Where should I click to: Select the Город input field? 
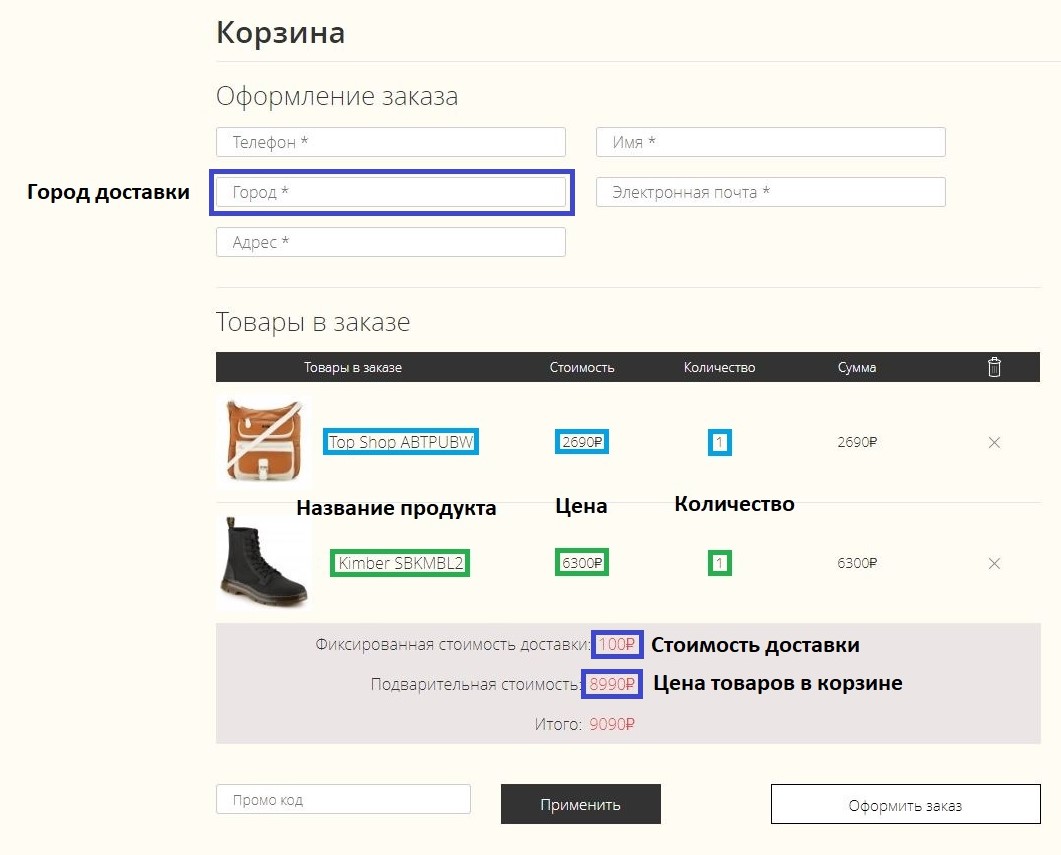[x=391, y=192]
